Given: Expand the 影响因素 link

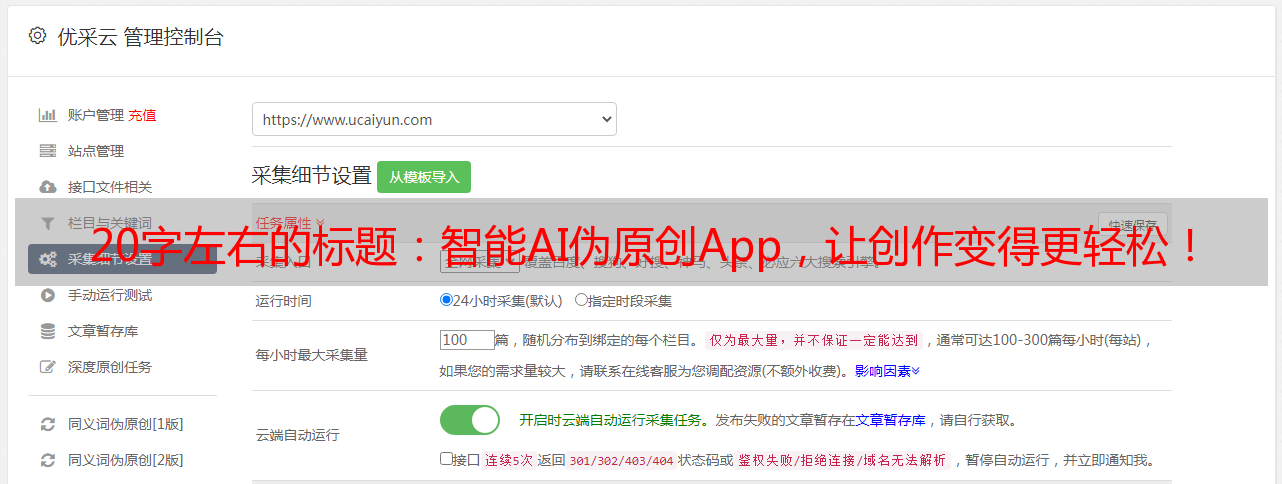Looking at the screenshot, I should coord(887,371).
